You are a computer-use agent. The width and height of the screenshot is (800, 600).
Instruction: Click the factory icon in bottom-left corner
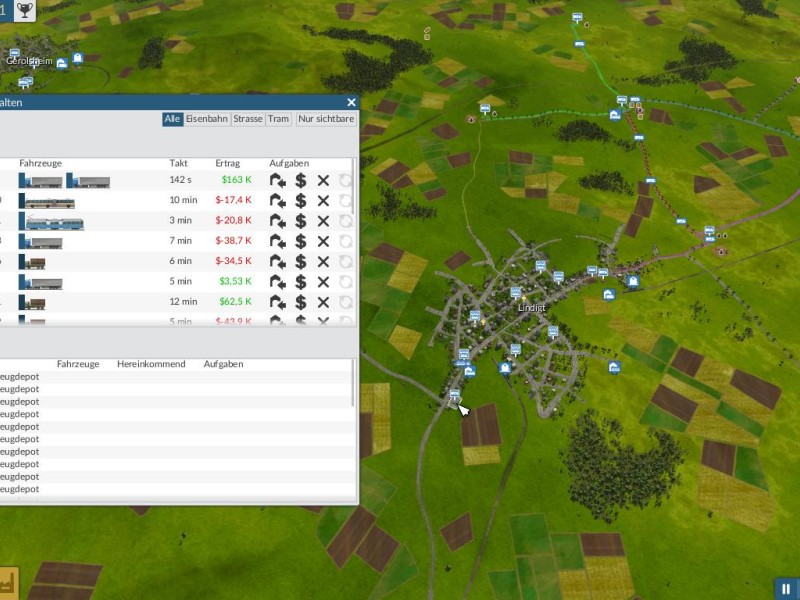pyautogui.click(x=9, y=583)
